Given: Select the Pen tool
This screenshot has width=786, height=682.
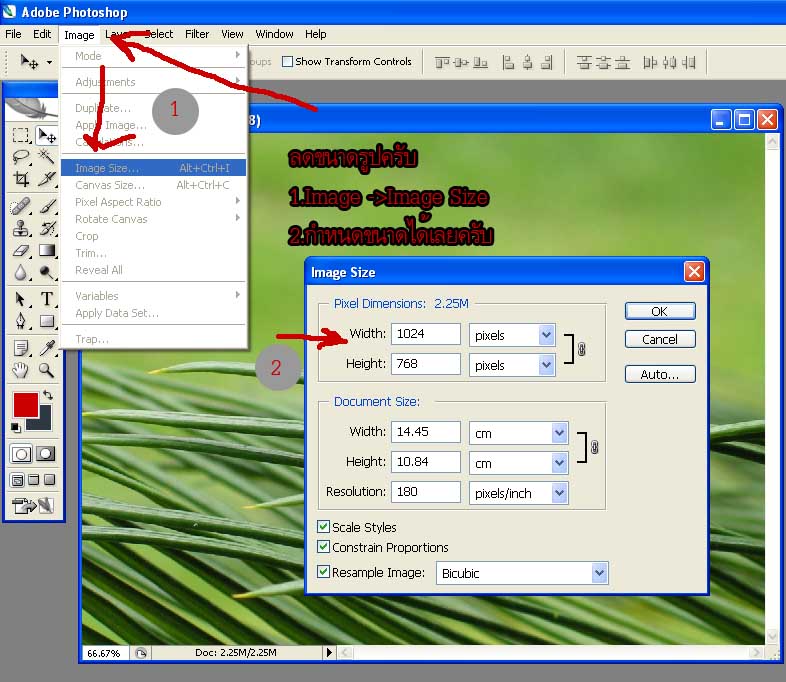Looking at the screenshot, I should [x=21, y=321].
